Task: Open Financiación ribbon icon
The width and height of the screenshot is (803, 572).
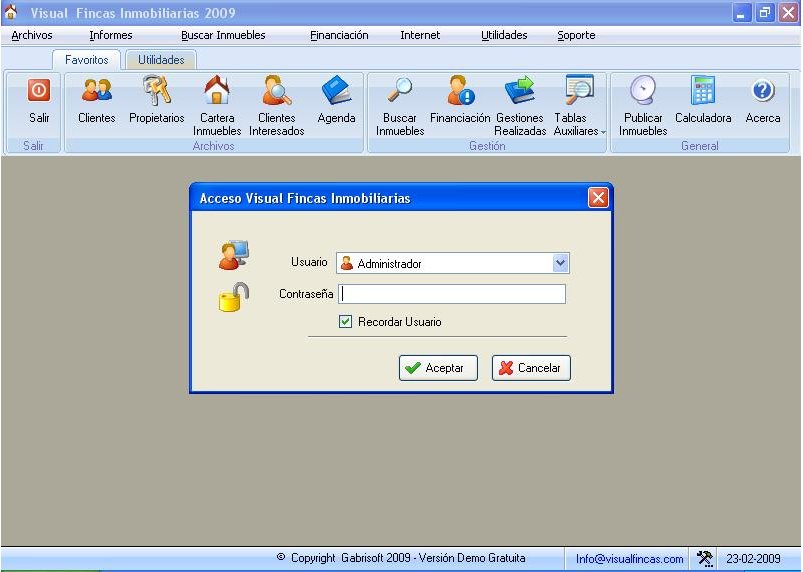Action: click(460, 90)
